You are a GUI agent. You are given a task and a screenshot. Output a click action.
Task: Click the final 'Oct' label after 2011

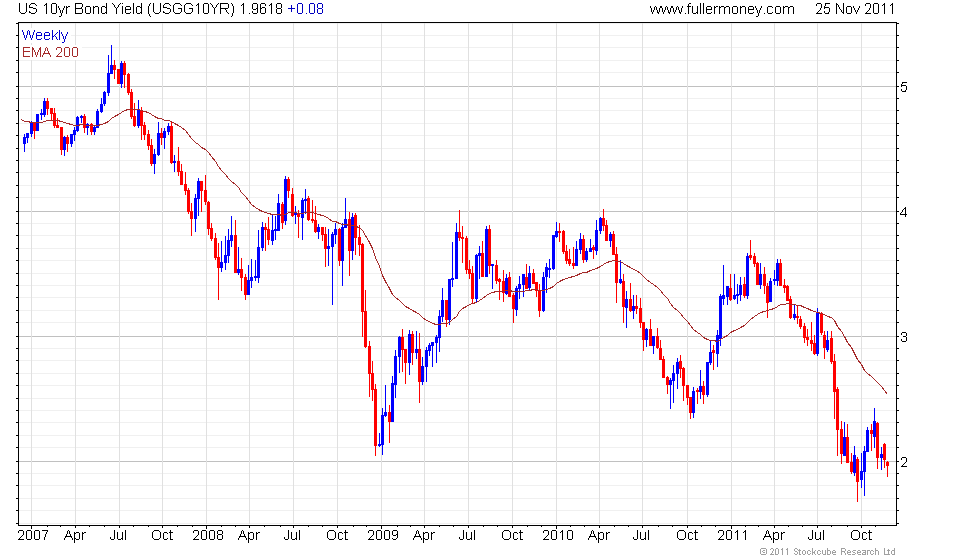[862, 535]
